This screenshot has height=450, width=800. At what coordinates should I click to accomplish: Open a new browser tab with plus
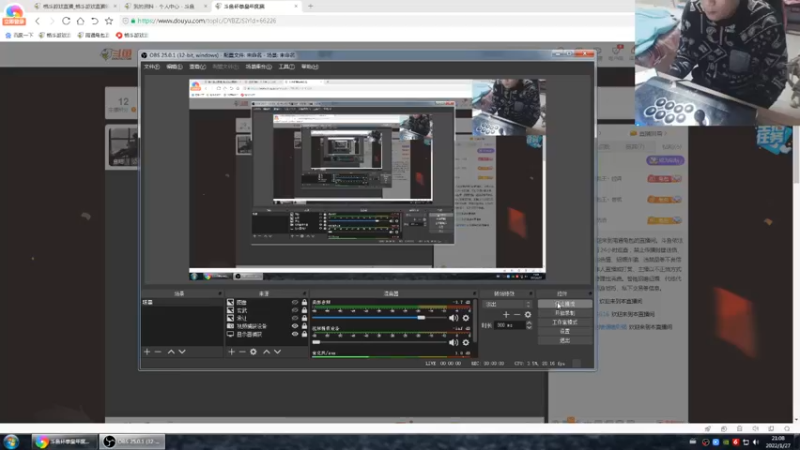click(x=310, y=6)
